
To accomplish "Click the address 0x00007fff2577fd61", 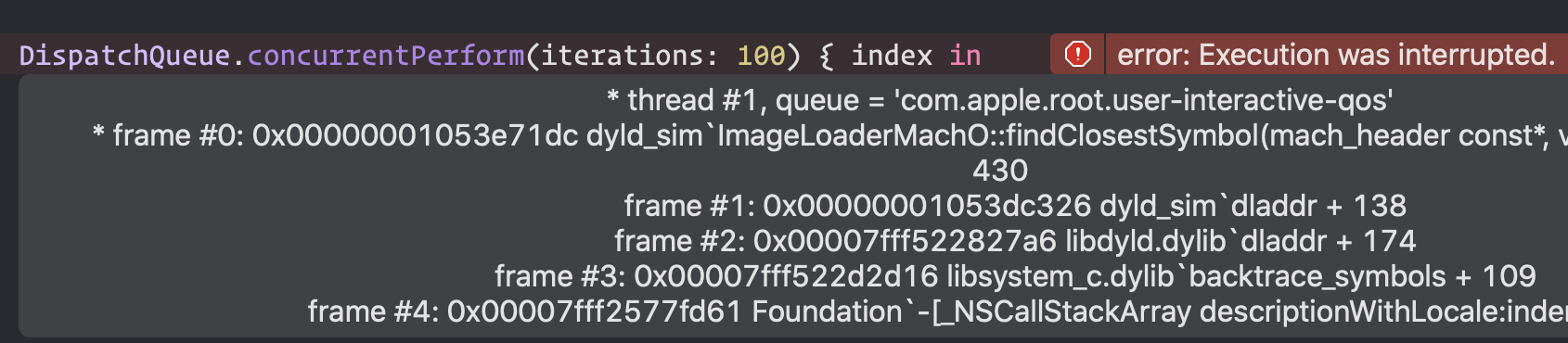I will [595, 311].
